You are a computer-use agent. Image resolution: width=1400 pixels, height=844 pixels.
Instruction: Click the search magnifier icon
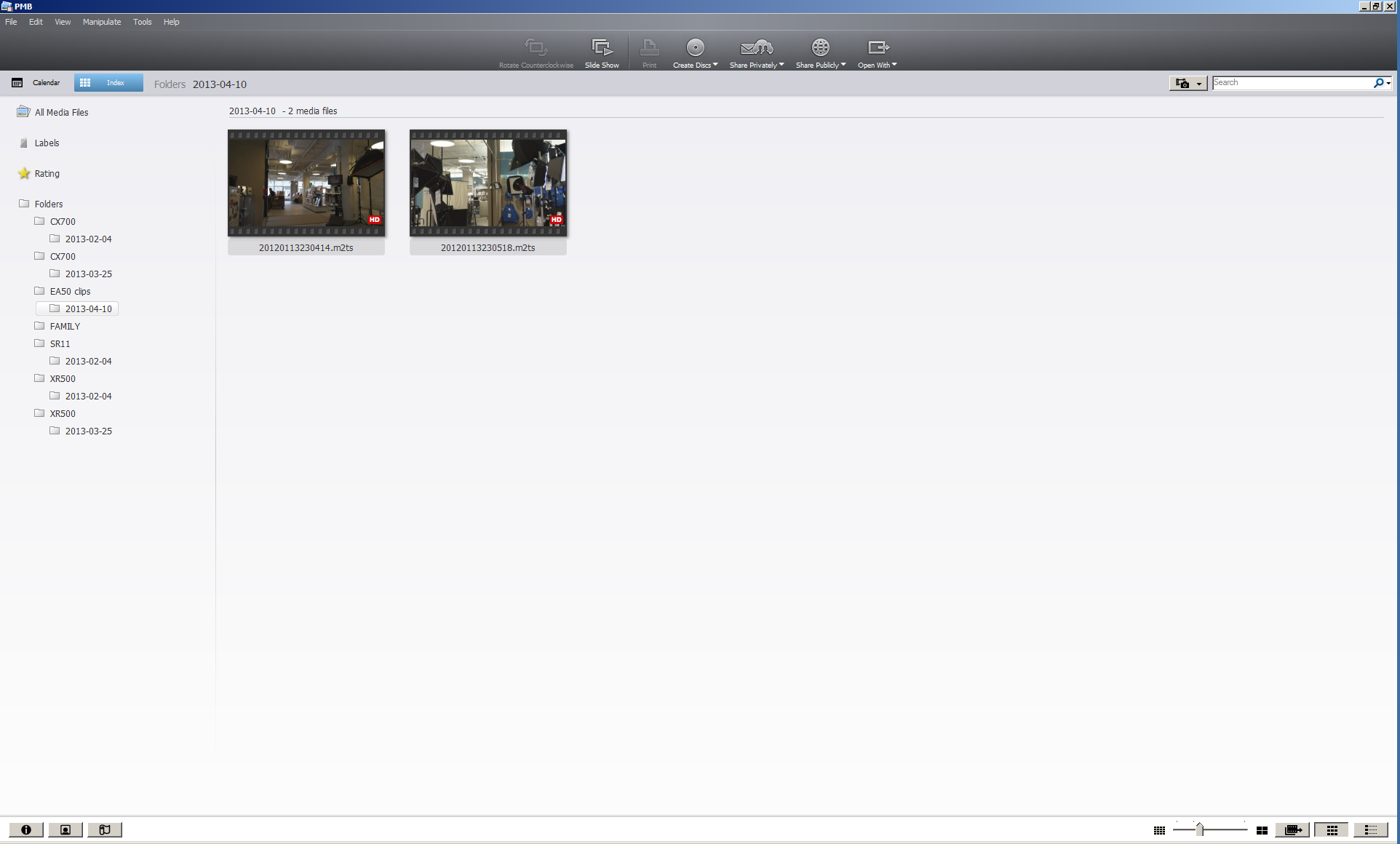pos(1377,83)
